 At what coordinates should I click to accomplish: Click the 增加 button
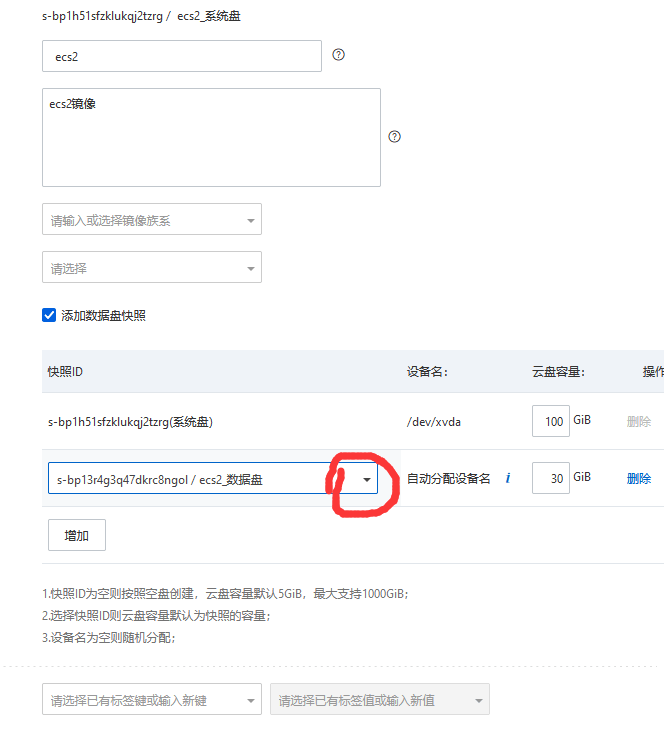pos(77,535)
